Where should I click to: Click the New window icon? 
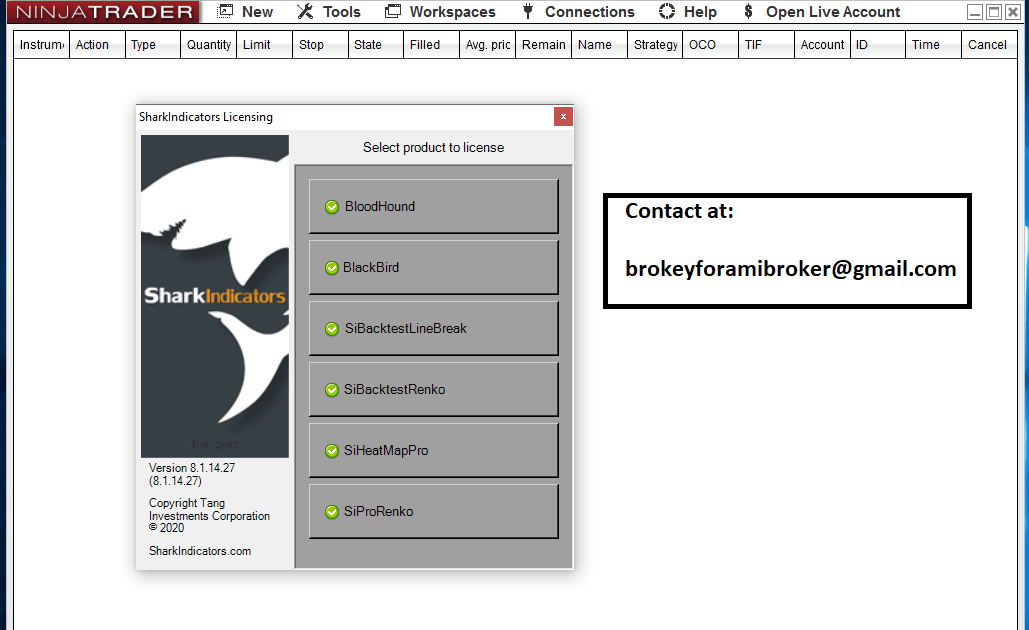click(225, 11)
